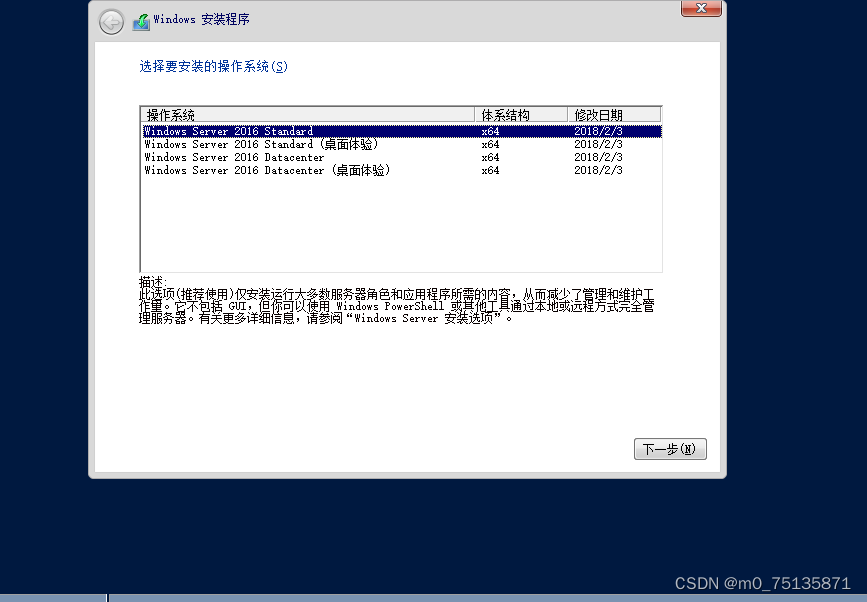
Task: Click the date of the highlighted Standard row
Action: pos(598,131)
